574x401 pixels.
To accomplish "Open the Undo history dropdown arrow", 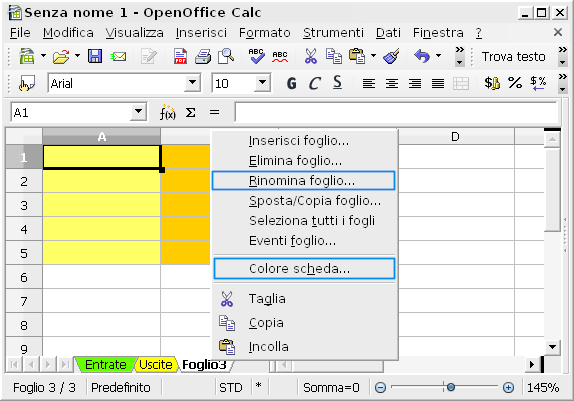I will coord(439,56).
